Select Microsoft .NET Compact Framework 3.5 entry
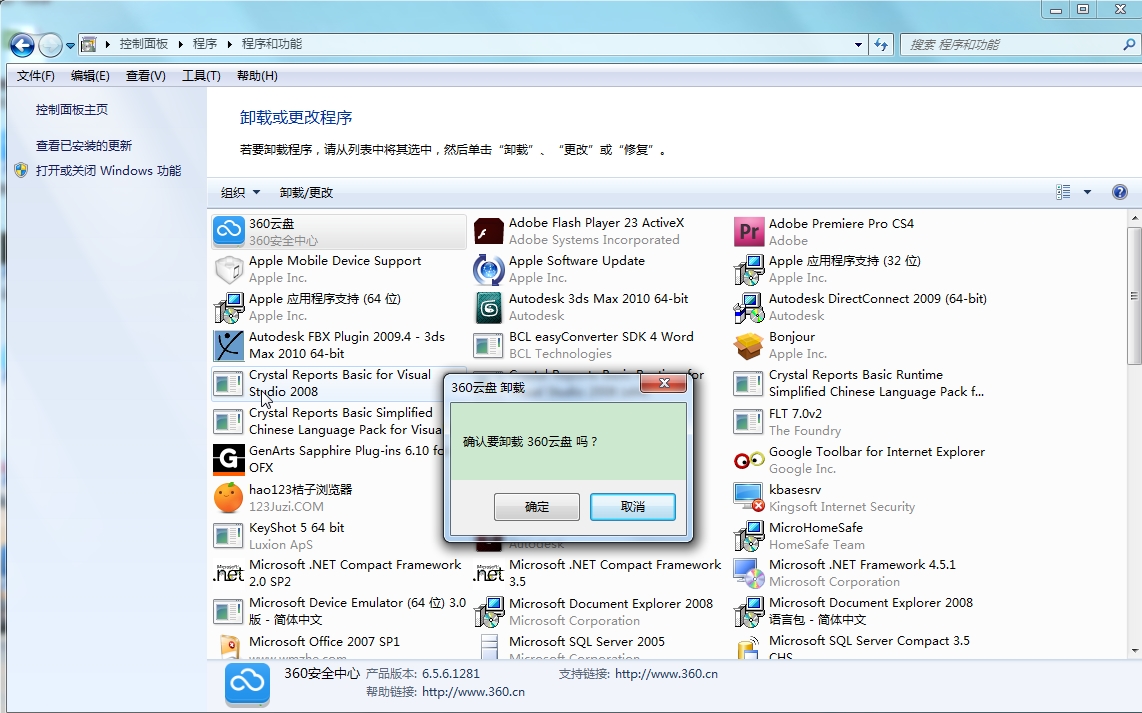Image resolution: width=1142 pixels, height=713 pixels. [x=599, y=573]
